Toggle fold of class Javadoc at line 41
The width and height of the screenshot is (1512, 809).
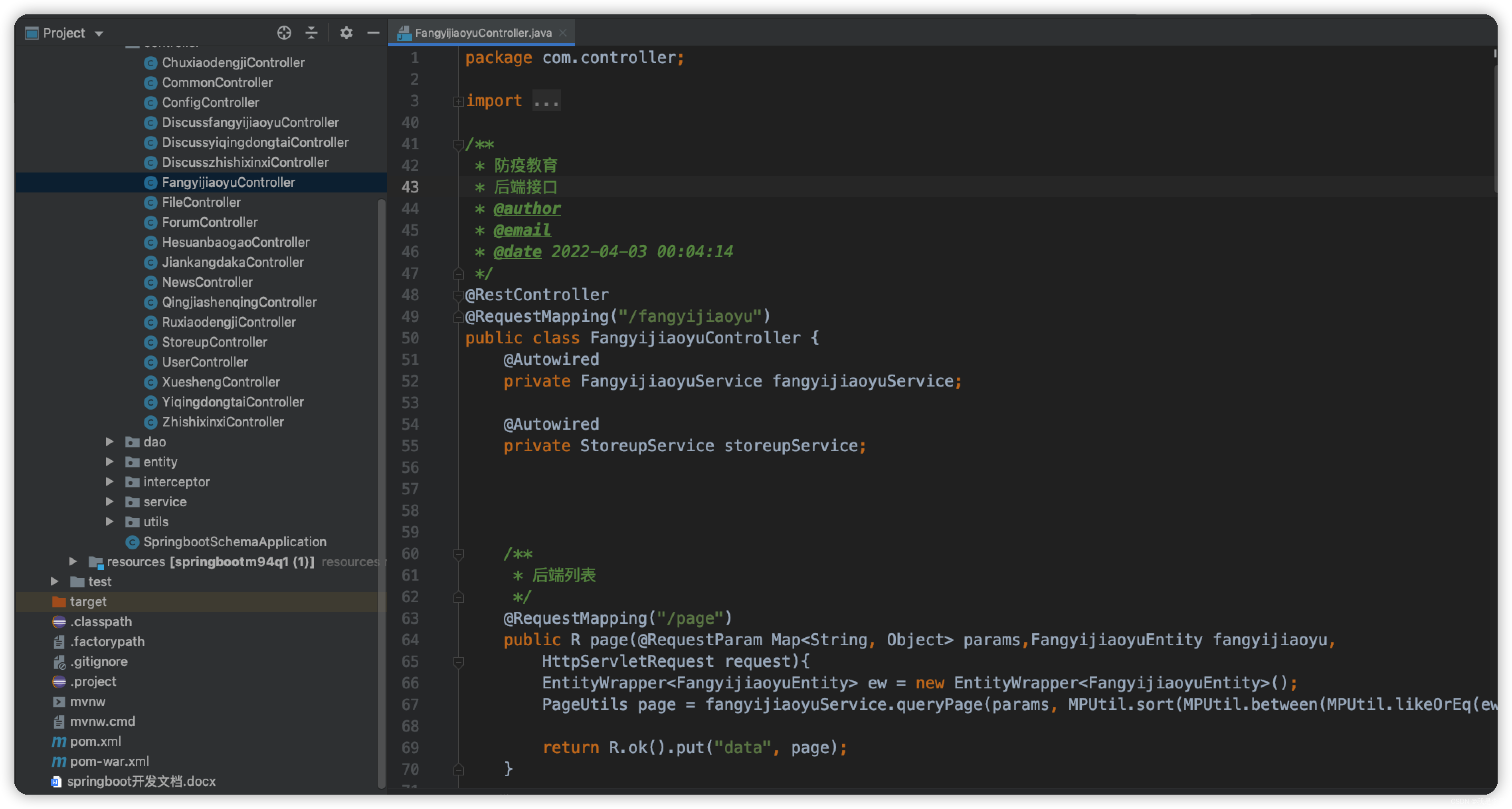(x=458, y=145)
